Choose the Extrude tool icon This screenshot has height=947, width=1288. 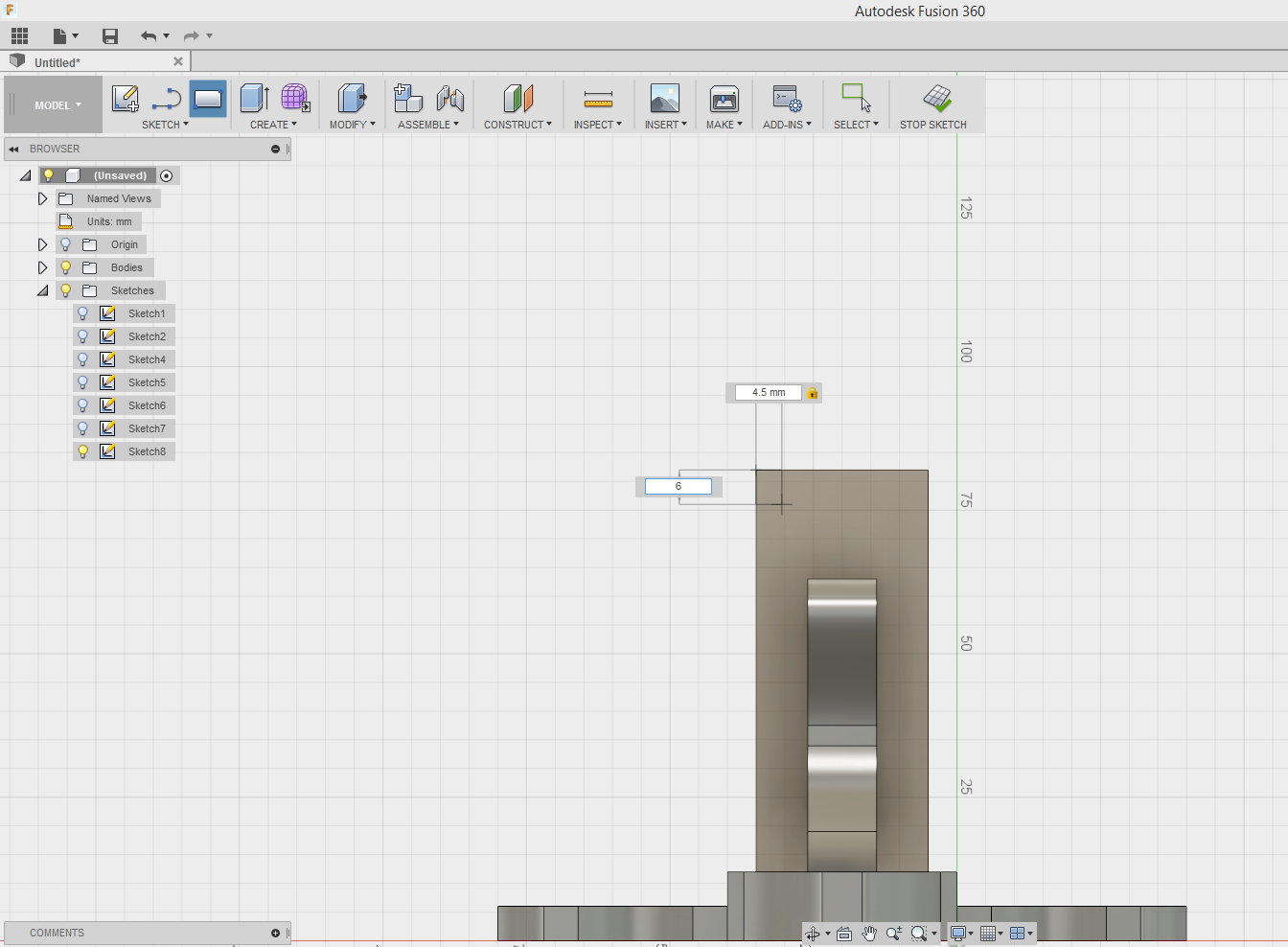pos(254,99)
